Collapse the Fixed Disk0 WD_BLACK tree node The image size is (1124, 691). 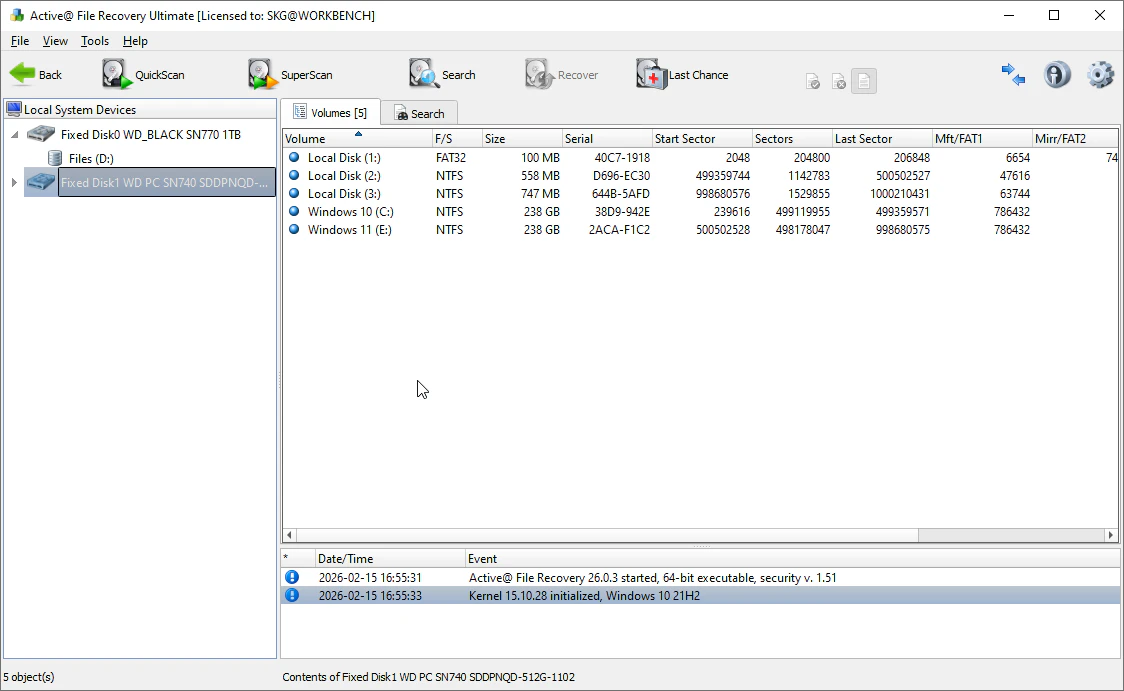coord(15,135)
